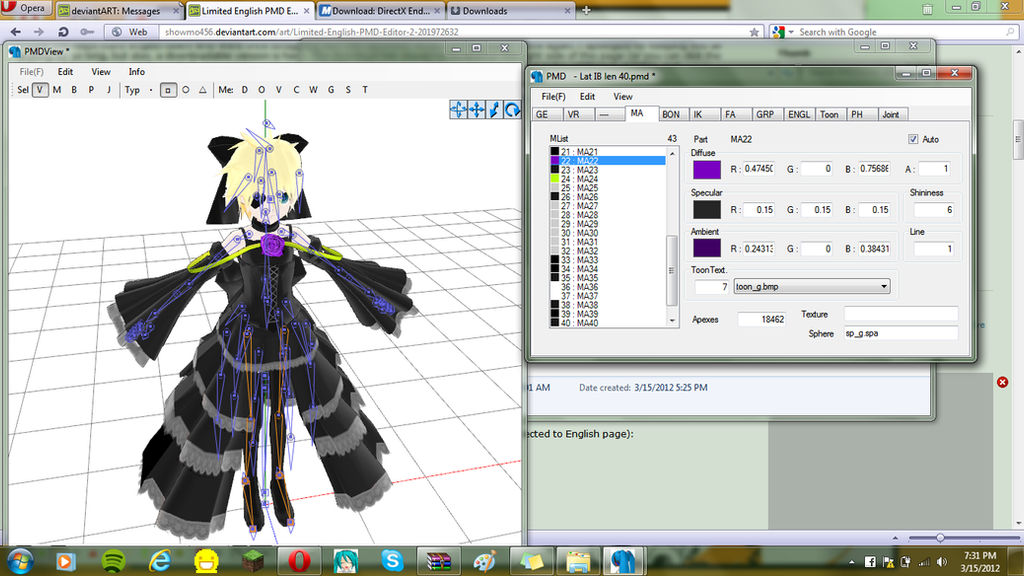Toggle the square selection shape button

pos(168,90)
